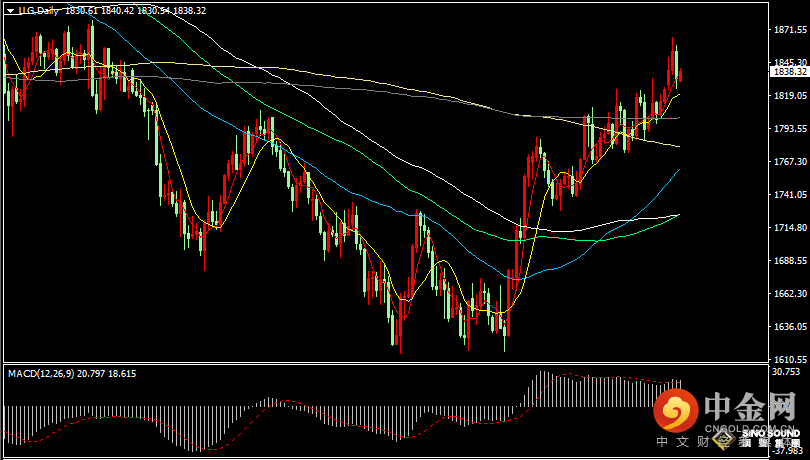Click the dropdown triangle beside LLG Daily
This screenshot has width=810, height=460.
9,10
